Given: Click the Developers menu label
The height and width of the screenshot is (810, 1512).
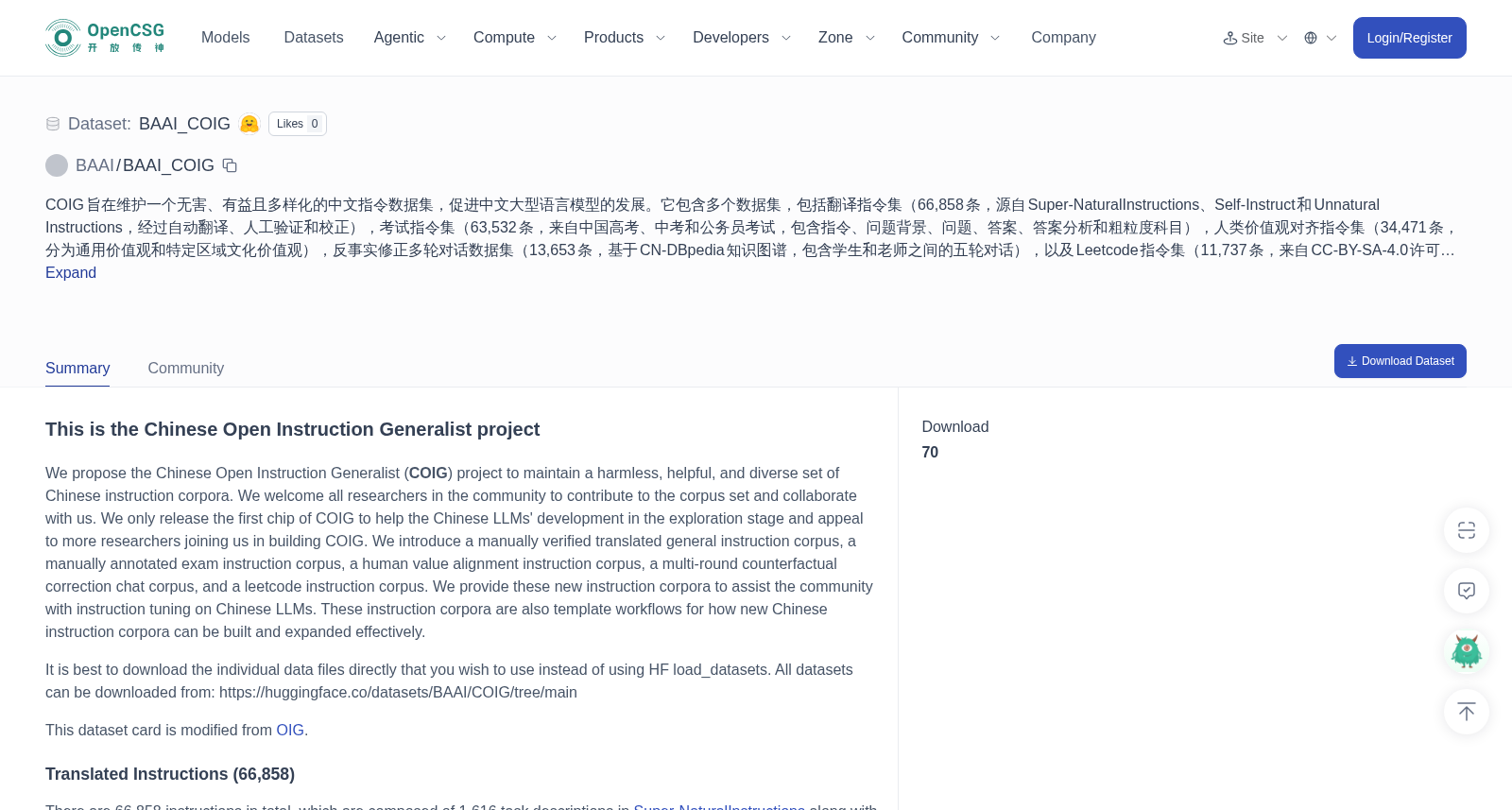Looking at the screenshot, I should 730,38.
